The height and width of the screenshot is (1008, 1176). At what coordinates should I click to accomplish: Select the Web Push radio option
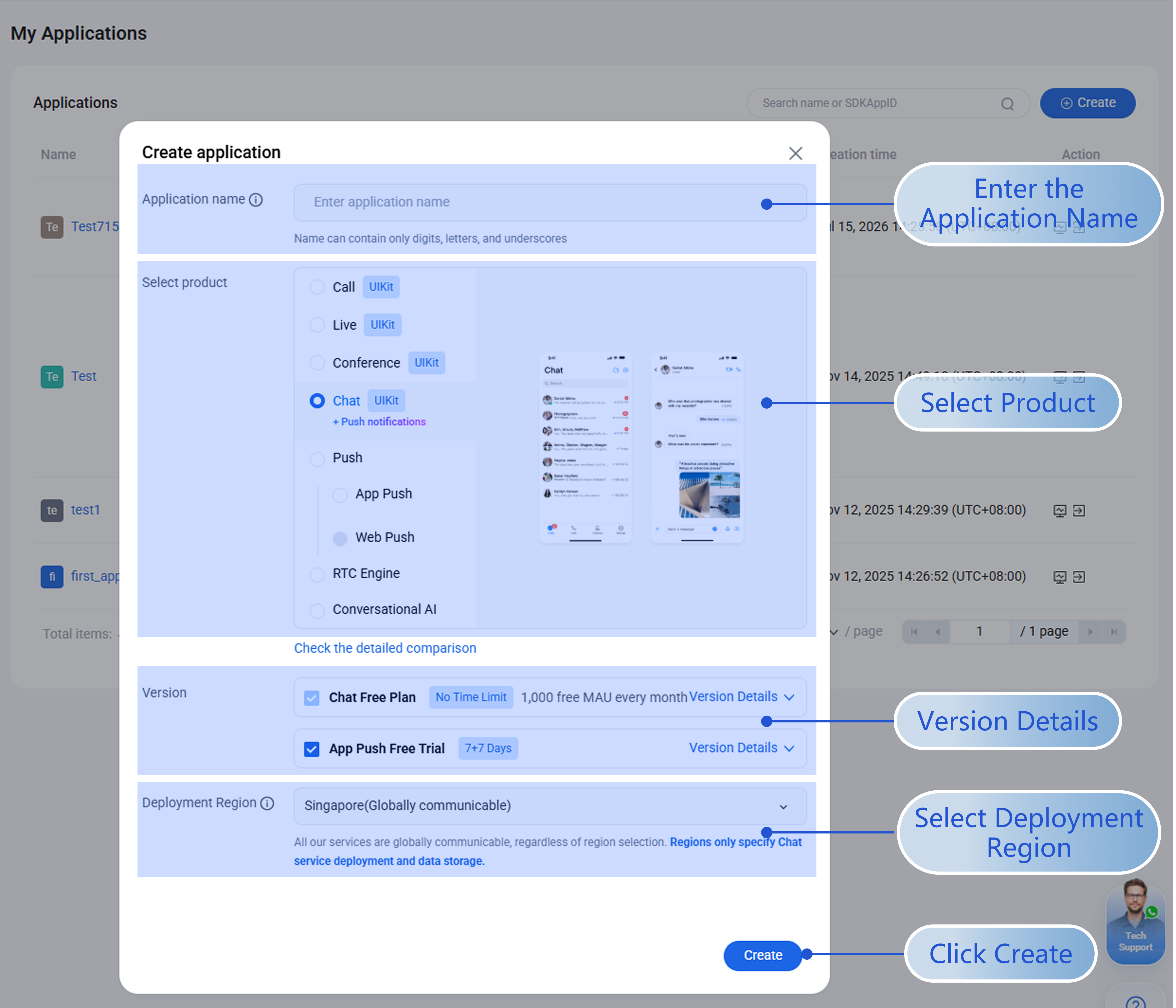340,538
